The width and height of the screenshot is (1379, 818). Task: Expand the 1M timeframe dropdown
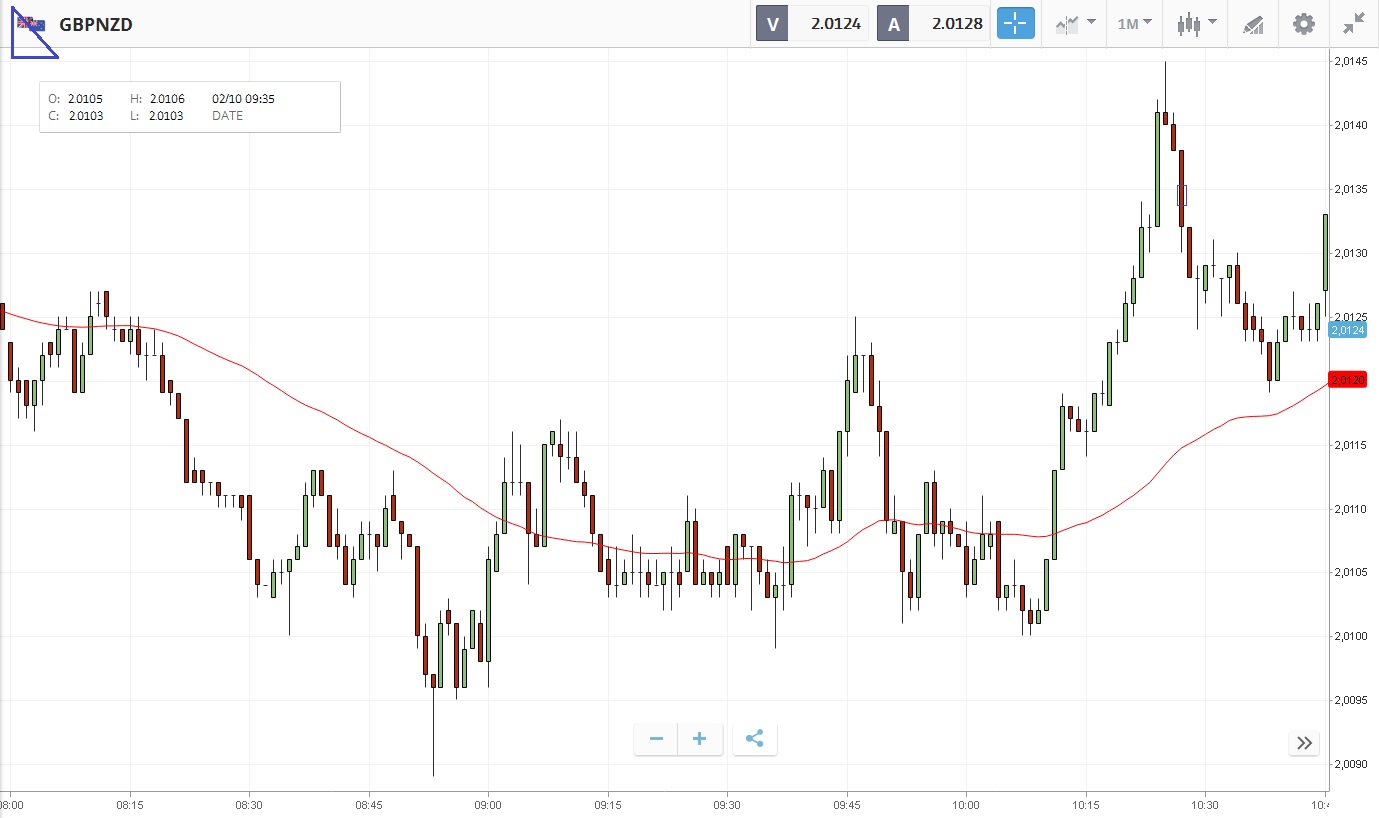point(1134,23)
